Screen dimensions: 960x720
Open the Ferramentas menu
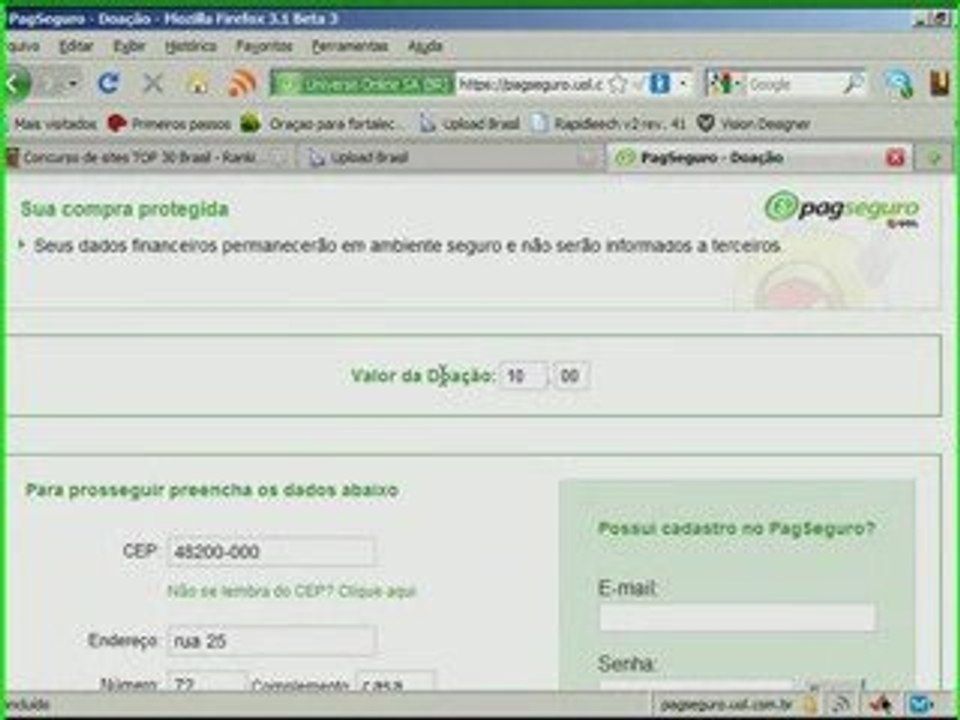(350, 47)
